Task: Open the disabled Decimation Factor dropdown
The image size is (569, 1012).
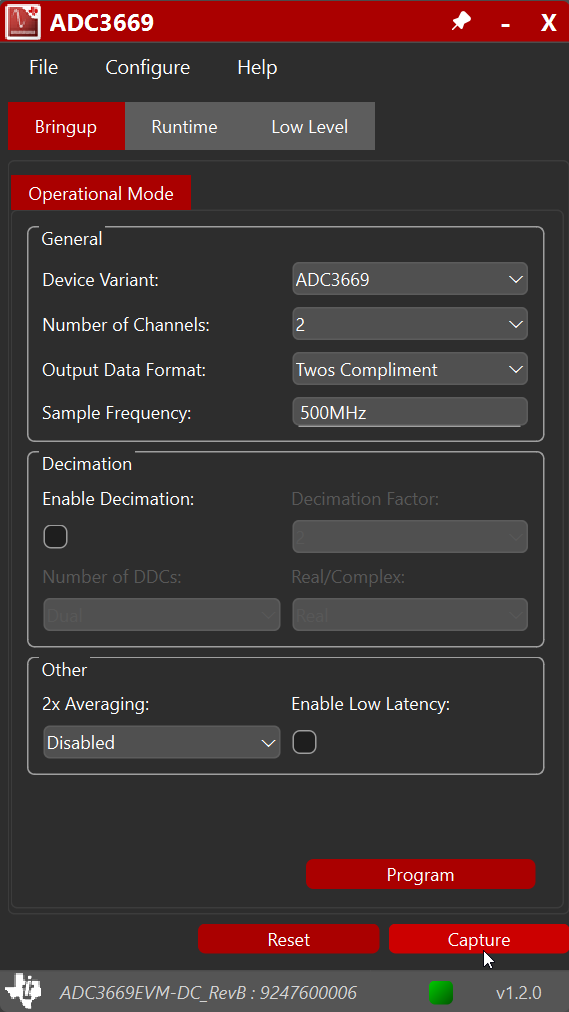Action: 410,536
